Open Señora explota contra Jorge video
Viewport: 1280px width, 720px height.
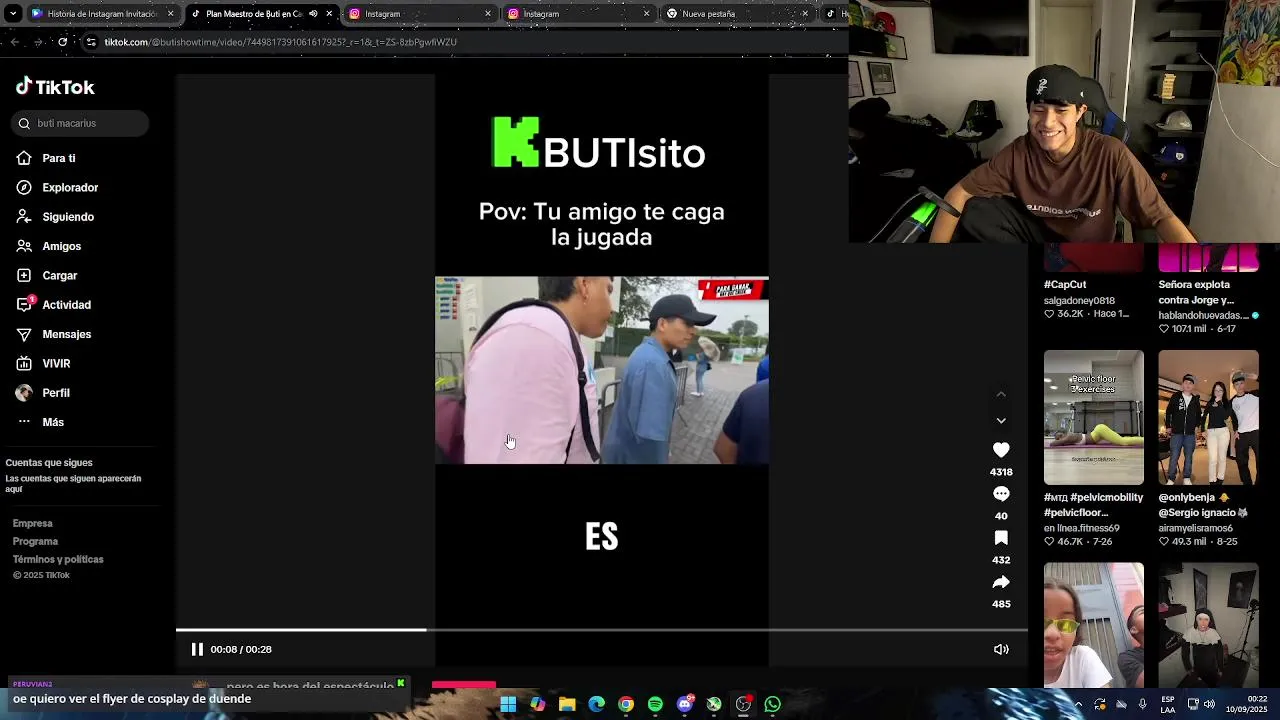coord(1208,258)
